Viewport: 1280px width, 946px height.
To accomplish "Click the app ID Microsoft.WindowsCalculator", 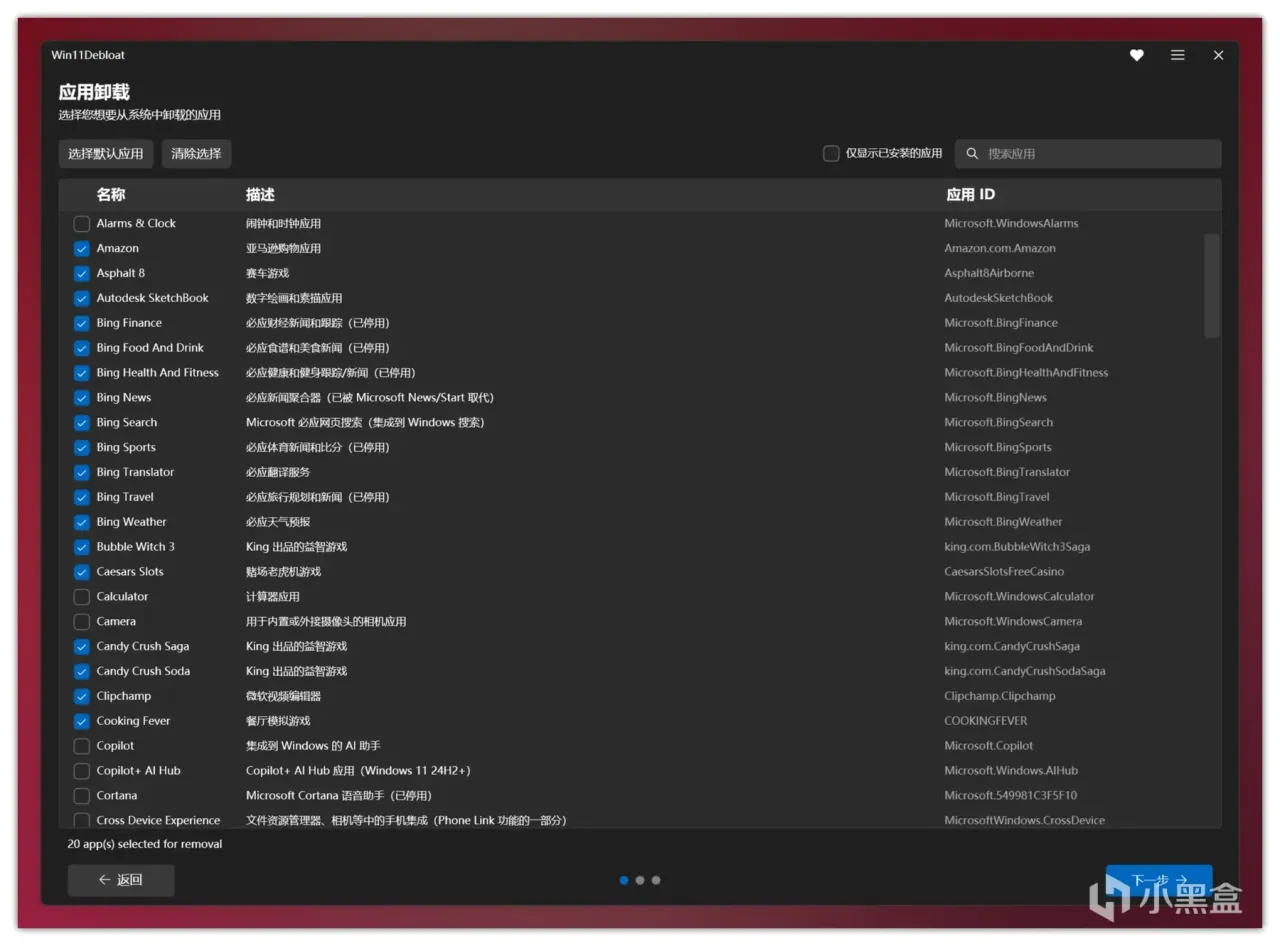I will [x=1019, y=597].
